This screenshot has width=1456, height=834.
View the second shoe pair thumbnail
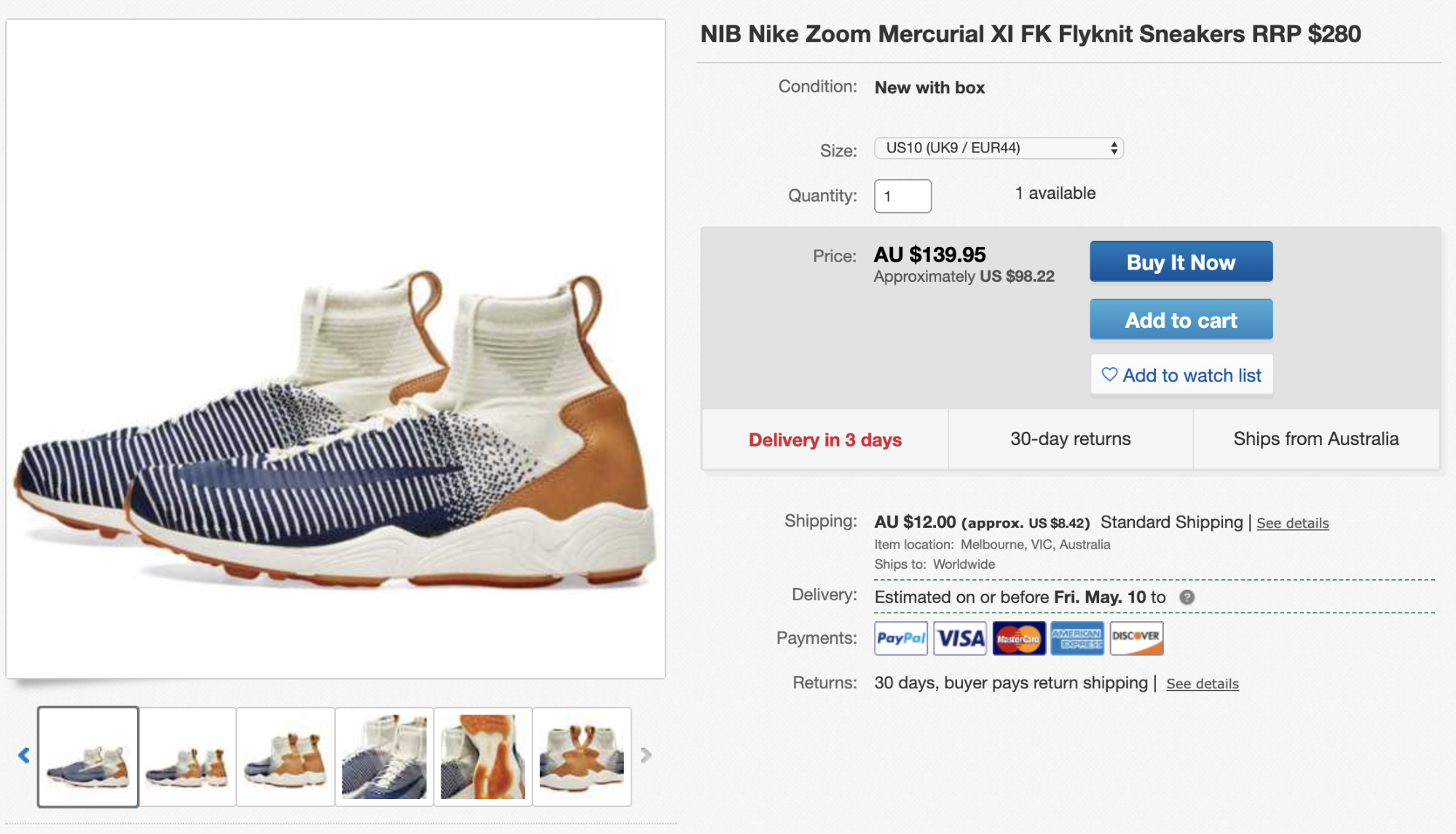click(x=187, y=757)
